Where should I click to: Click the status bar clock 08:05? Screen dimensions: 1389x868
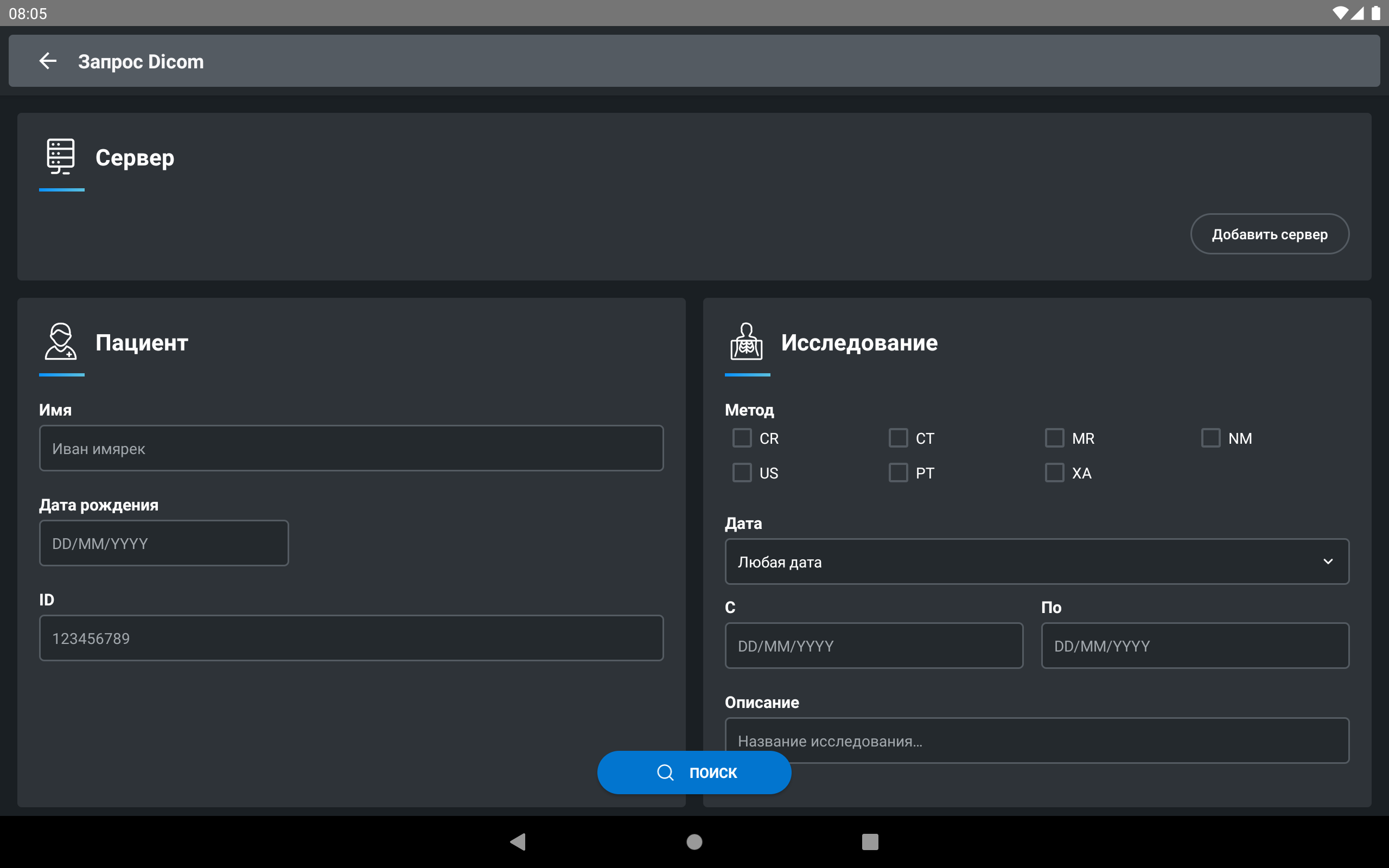tap(28, 13)
